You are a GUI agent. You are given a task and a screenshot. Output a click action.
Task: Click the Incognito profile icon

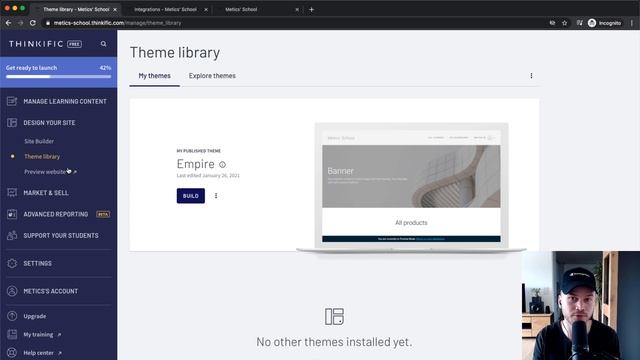pyautogui.click(x=592, y=23)
